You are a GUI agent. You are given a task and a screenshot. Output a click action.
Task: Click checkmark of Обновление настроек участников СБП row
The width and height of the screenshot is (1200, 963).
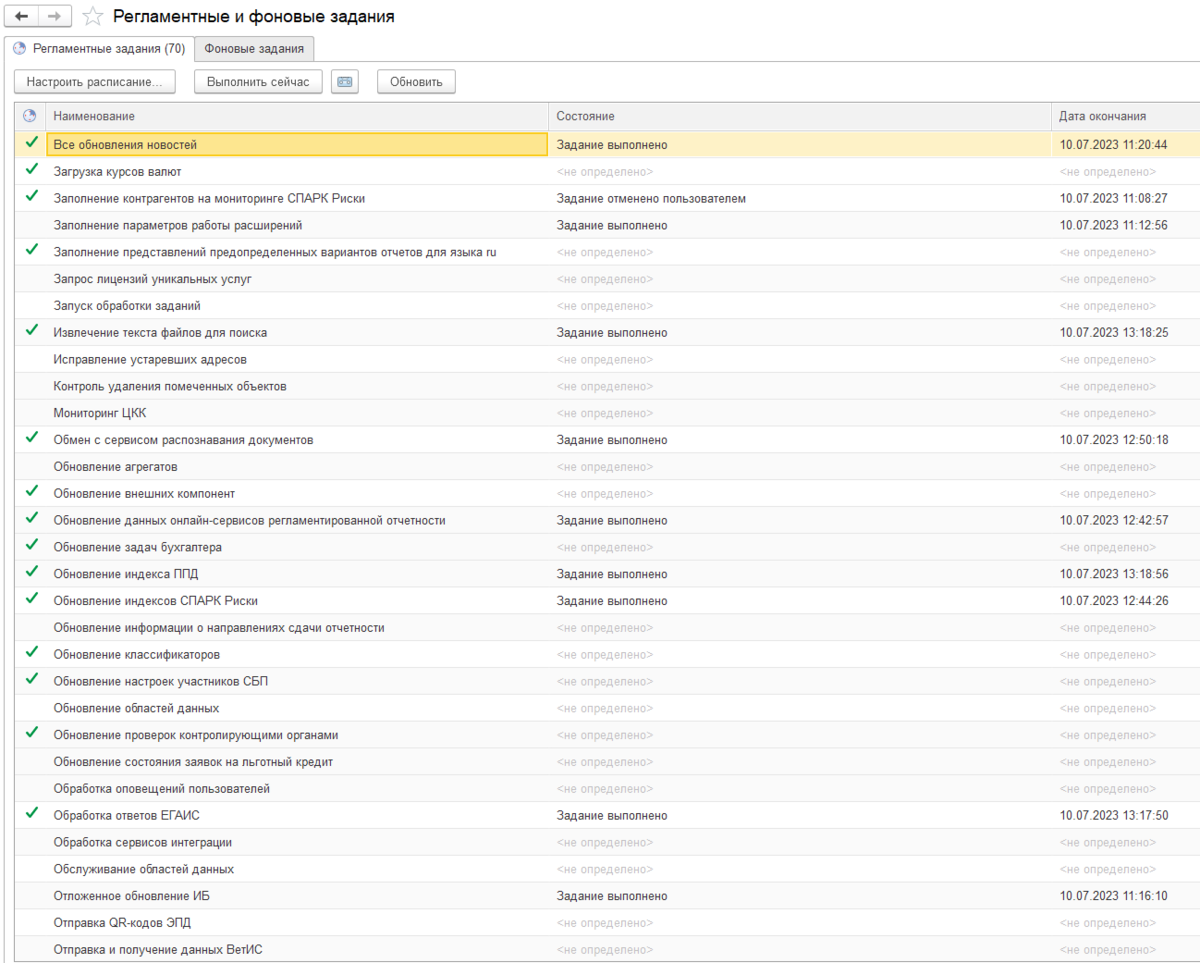tap(31, 681)
